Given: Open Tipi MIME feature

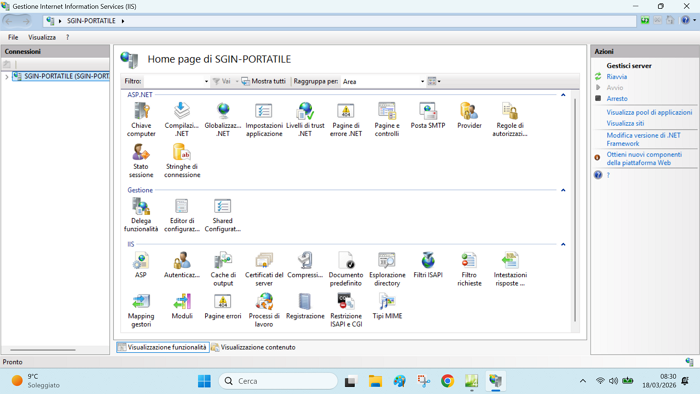Looking at the screenshot, I should (387, 306).
